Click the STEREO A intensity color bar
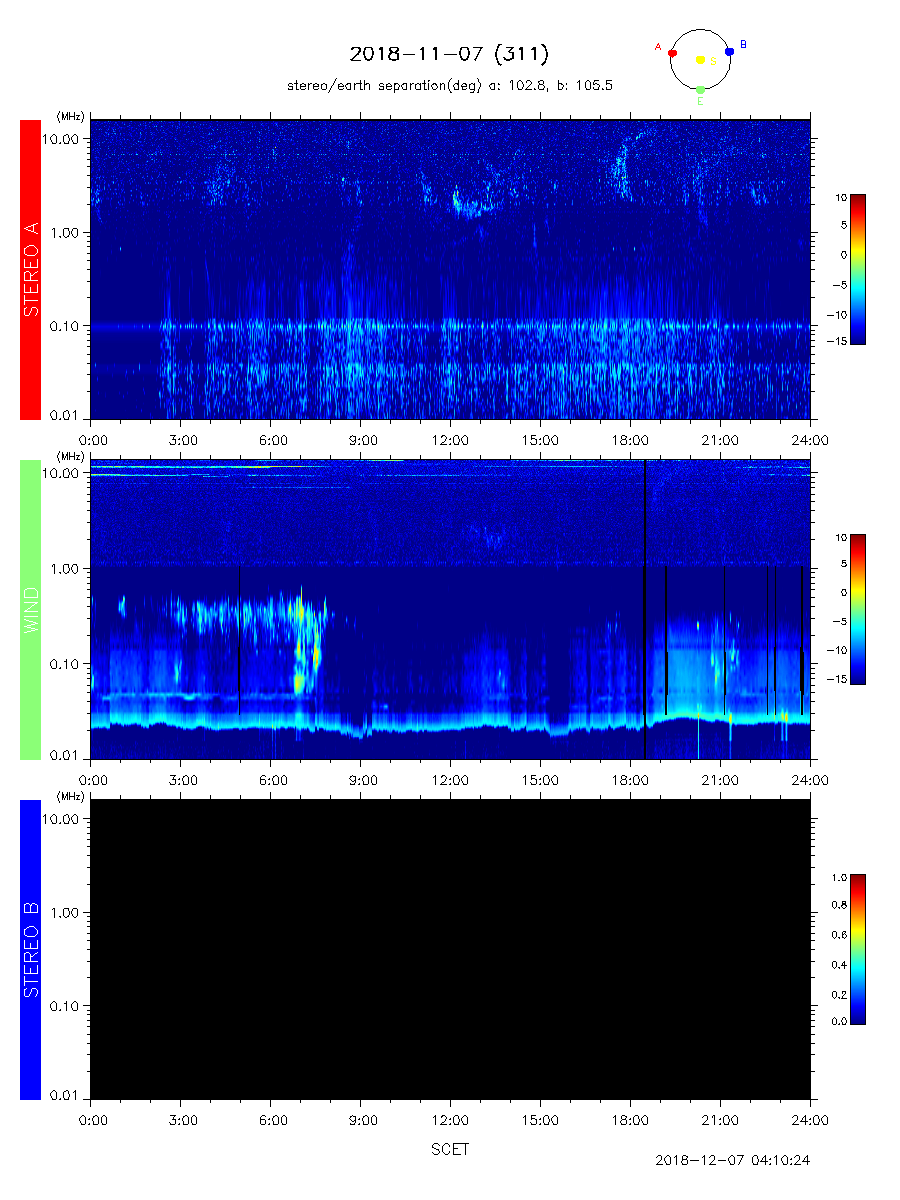Viewport: 900px width, 1200px height. (x=857, y=269)
